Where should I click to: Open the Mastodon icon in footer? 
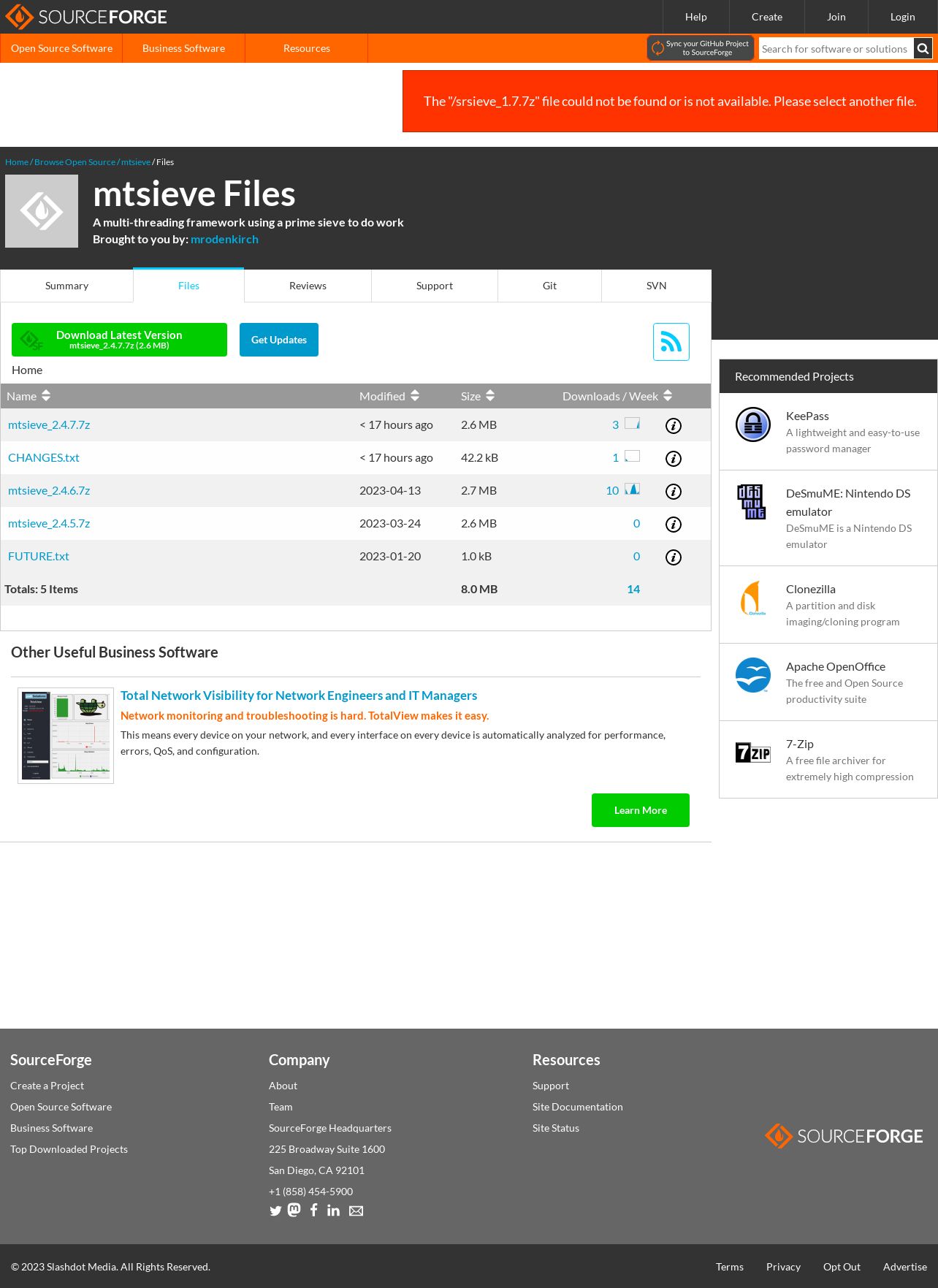[x=294, y=1210]
